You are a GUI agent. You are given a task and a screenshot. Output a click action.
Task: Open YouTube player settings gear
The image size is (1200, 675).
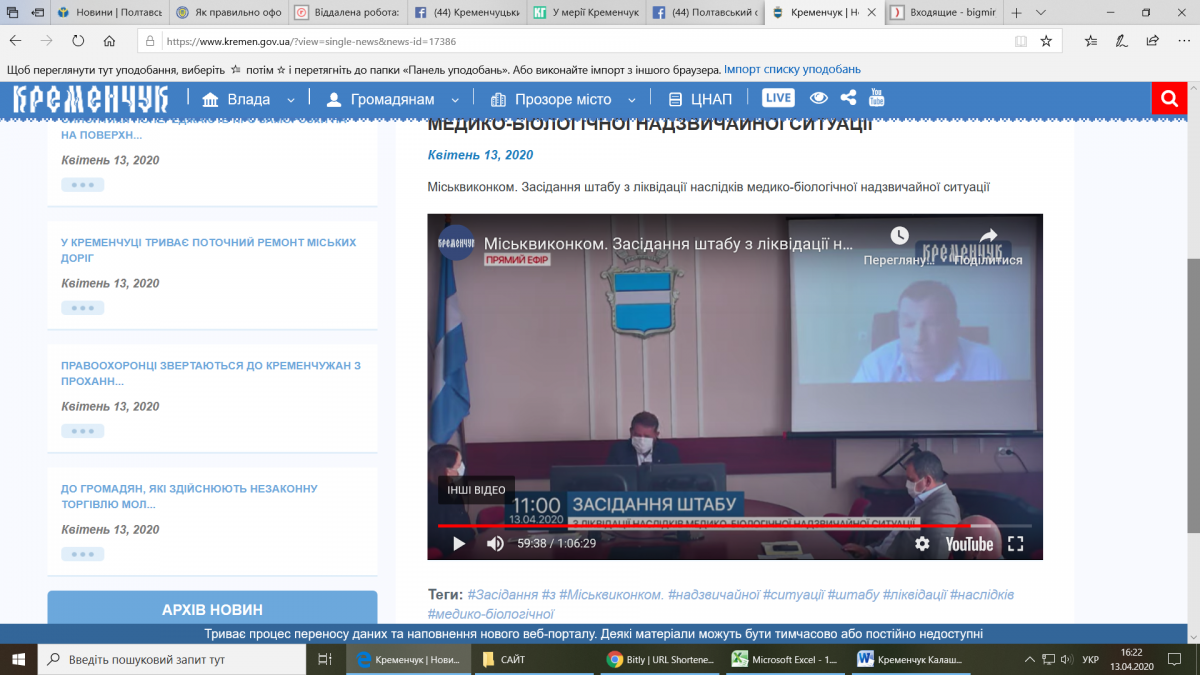(922, 544)
